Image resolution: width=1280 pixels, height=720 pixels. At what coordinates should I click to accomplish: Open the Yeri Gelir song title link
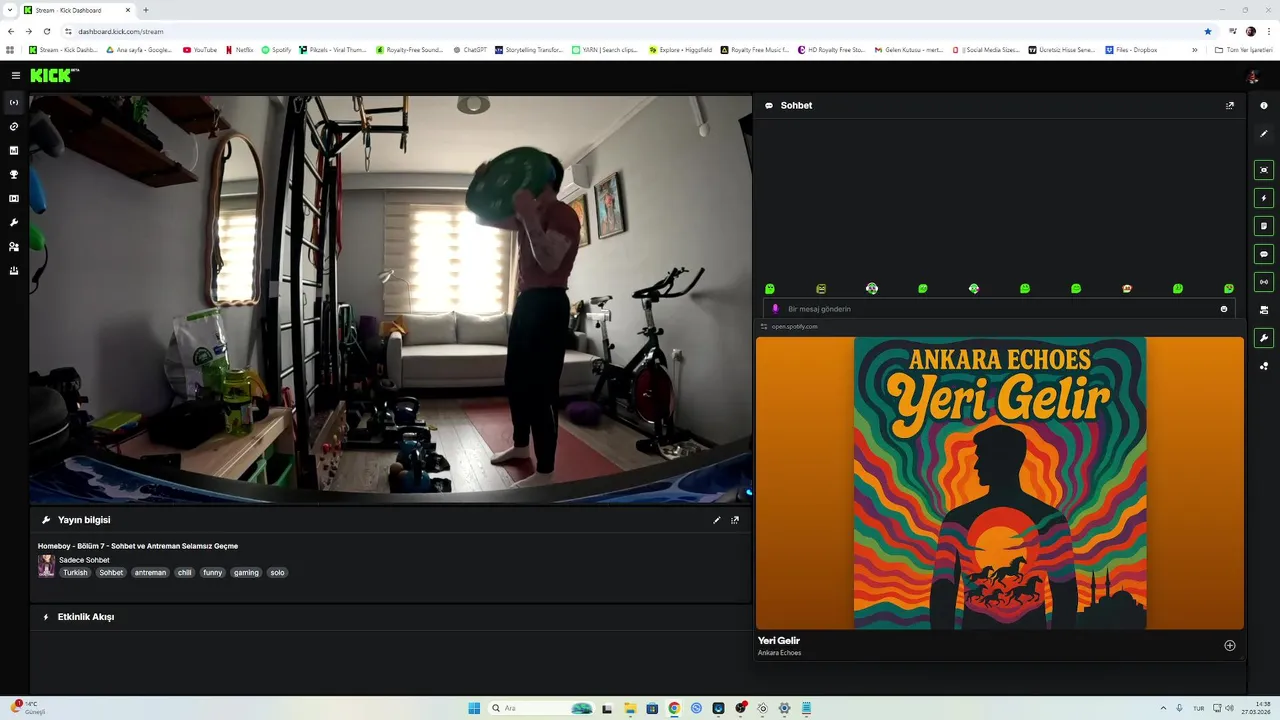[779, 641]
